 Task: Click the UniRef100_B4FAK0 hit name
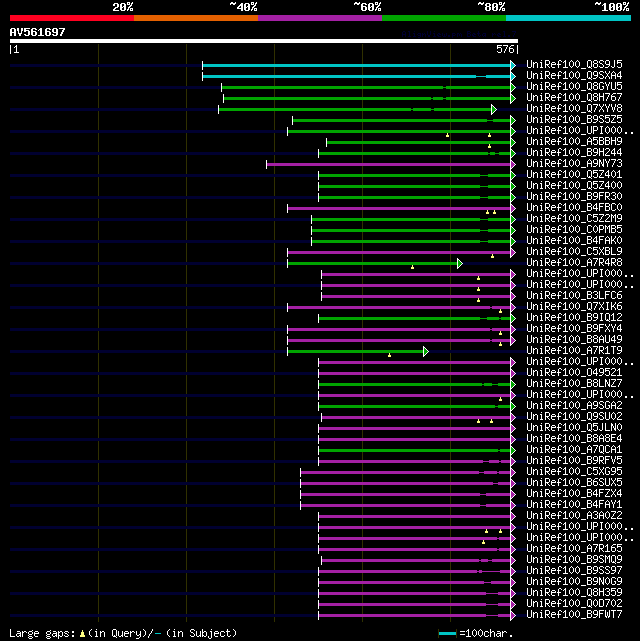(574, 241)
